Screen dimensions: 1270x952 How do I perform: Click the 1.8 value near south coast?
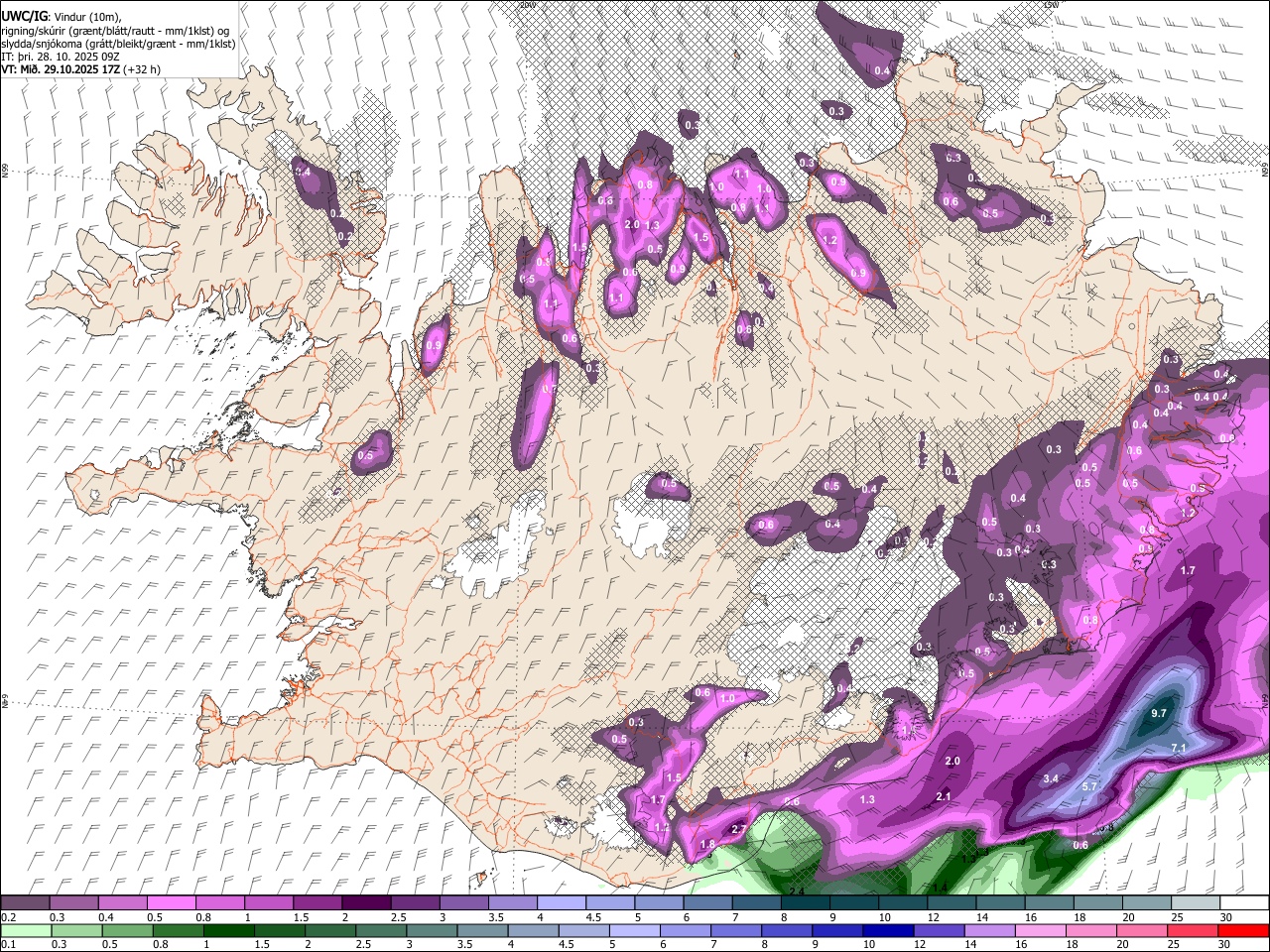[x=707, y=845]
